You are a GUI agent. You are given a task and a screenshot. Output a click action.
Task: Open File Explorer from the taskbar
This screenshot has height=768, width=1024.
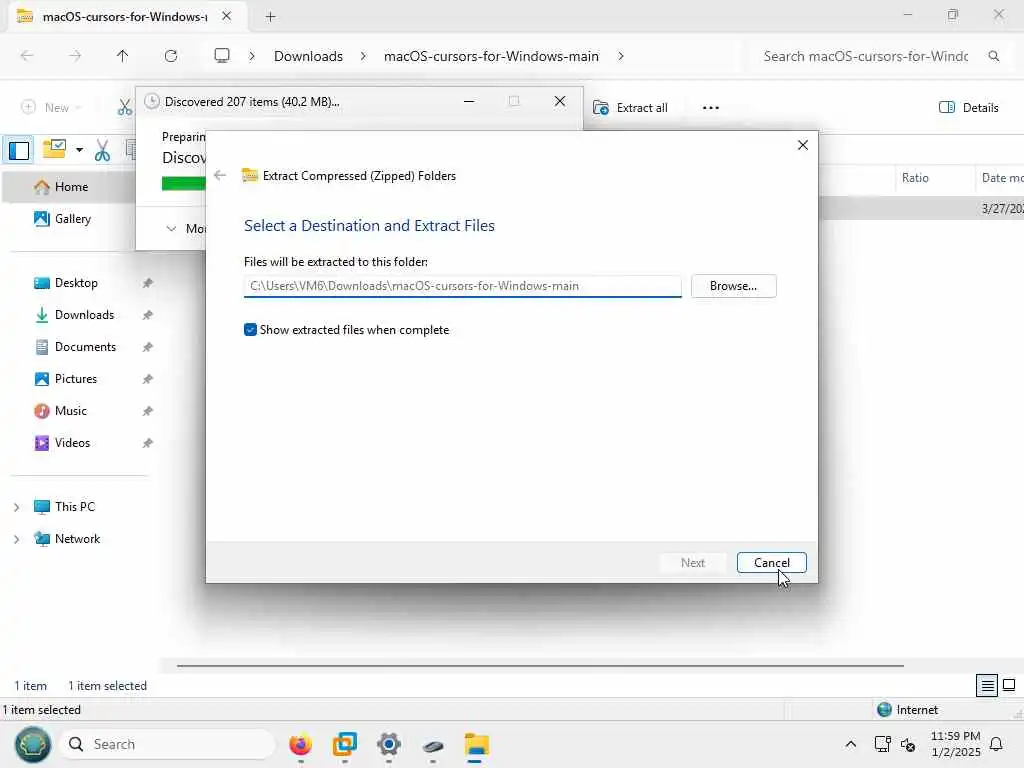pos(477,744)
